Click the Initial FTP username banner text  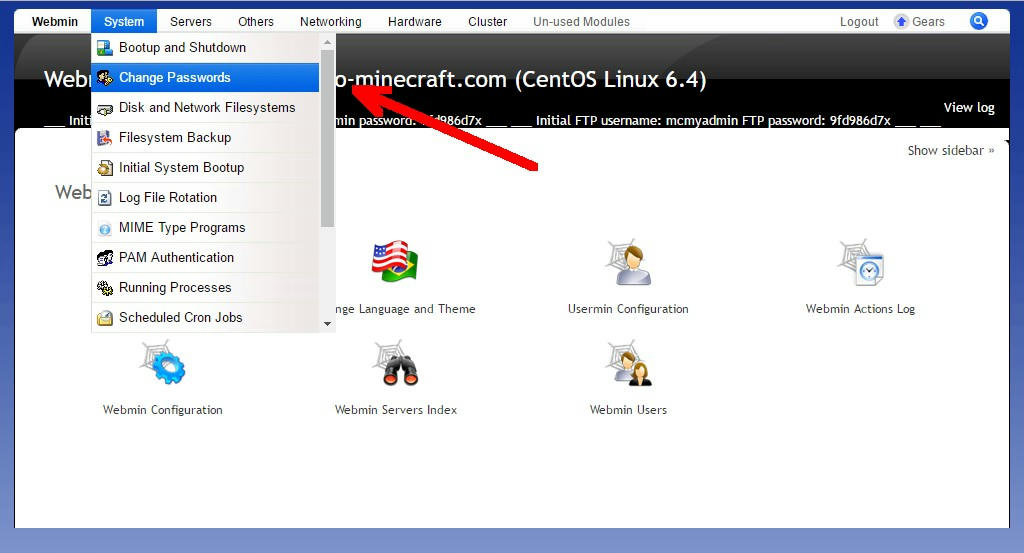tap(713, 121)
